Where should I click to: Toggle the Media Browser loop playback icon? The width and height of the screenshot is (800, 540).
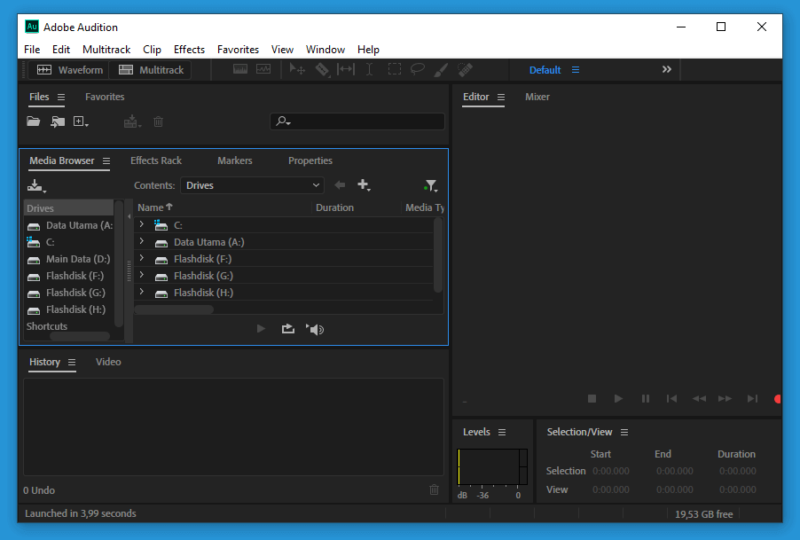click(x=288, y=329)
